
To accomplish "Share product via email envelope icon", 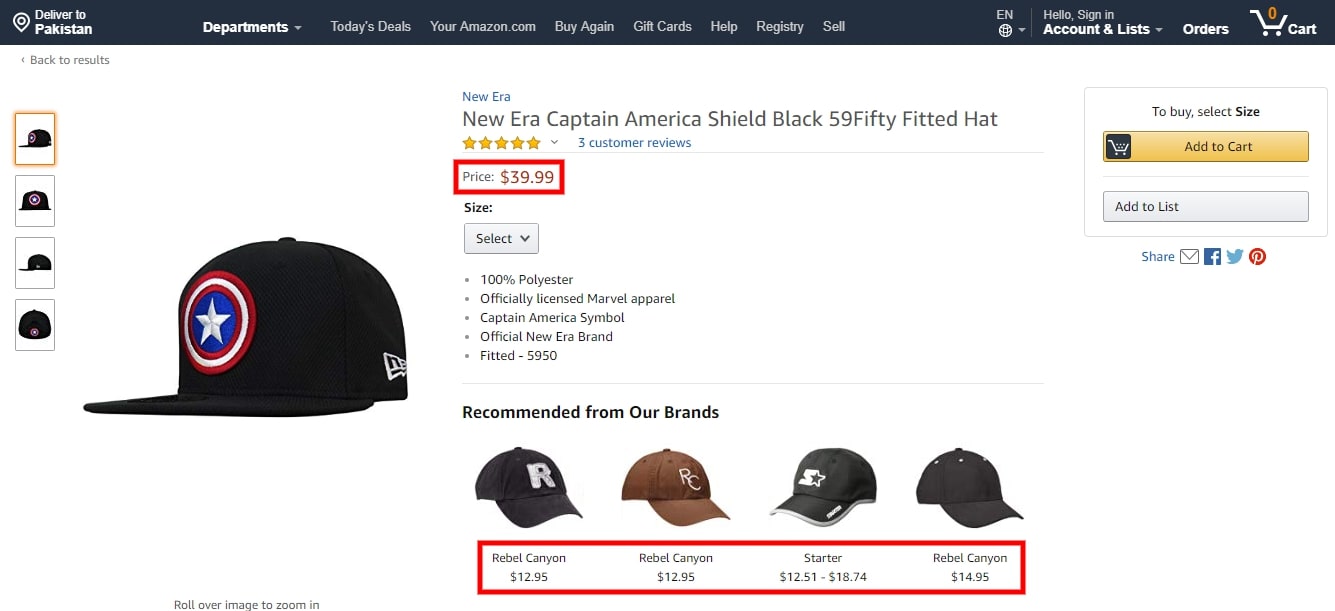I will [1189, 257].
